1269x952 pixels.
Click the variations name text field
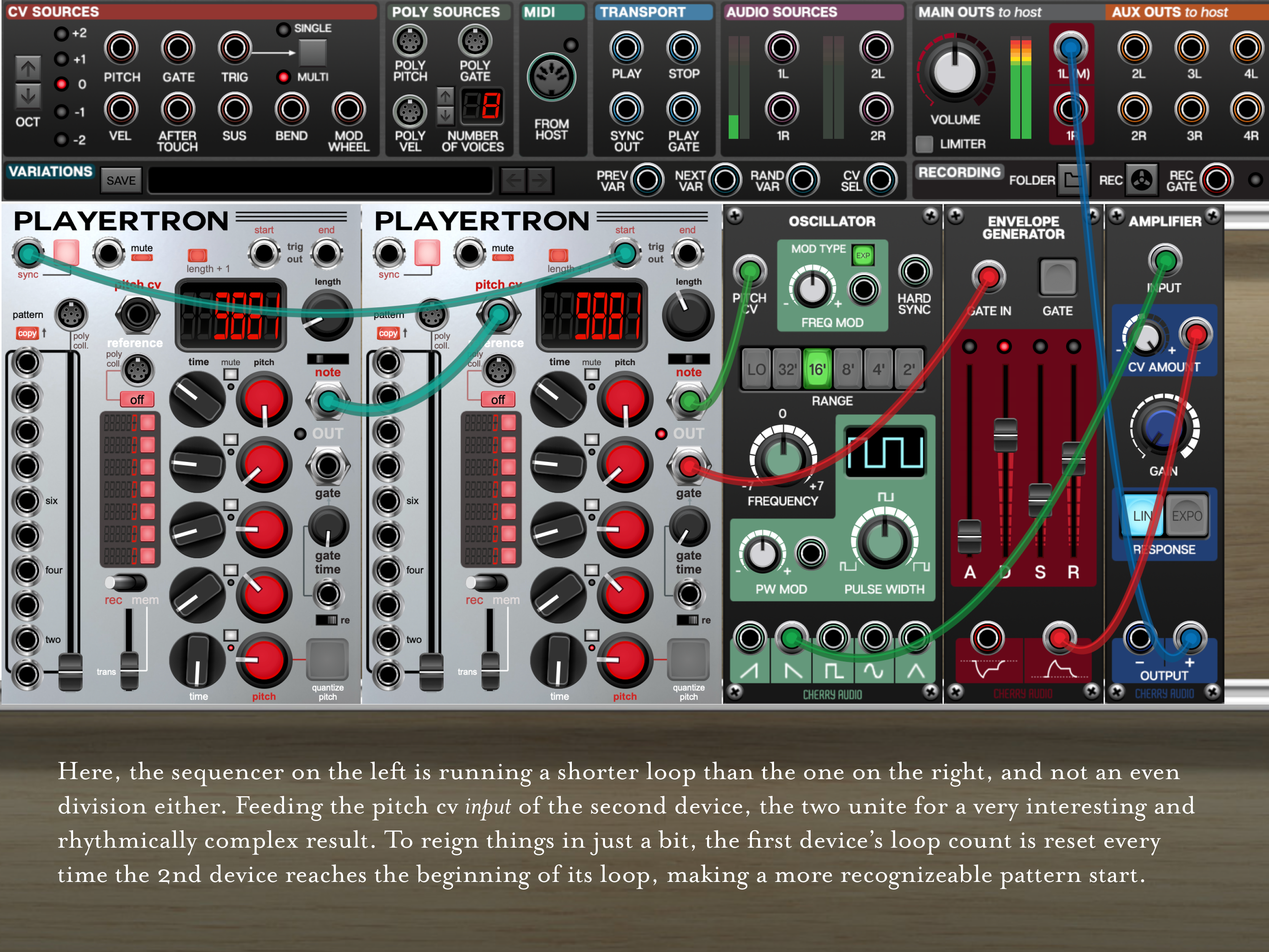tap(320, 181)
